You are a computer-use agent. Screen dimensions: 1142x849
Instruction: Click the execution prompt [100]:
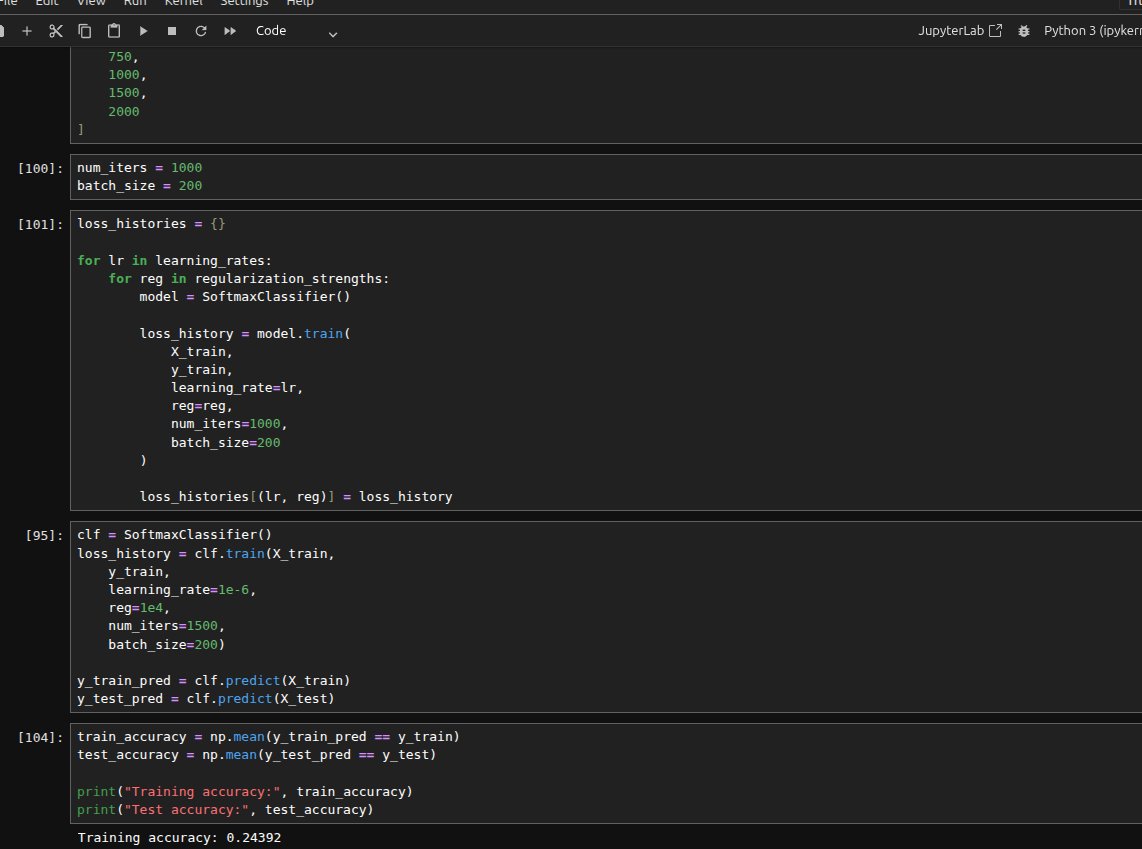pos(40,168)
